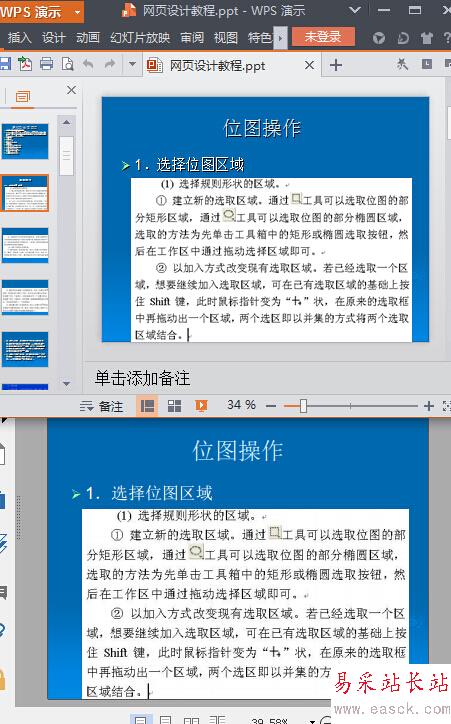Add a new document tab with plus
This screenshot has height=724, width=451.
[336, 65]
